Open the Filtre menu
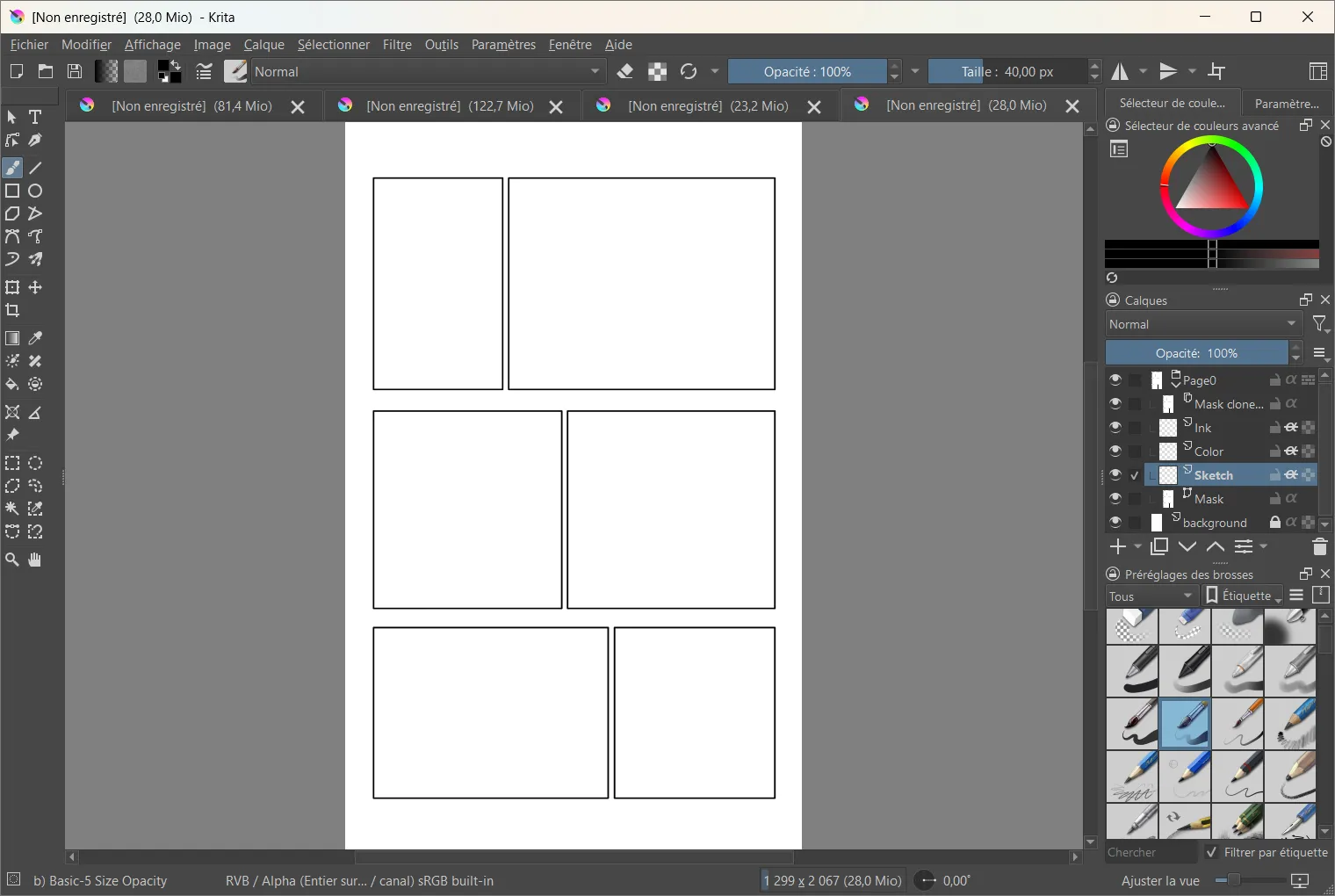 (397, 45)
